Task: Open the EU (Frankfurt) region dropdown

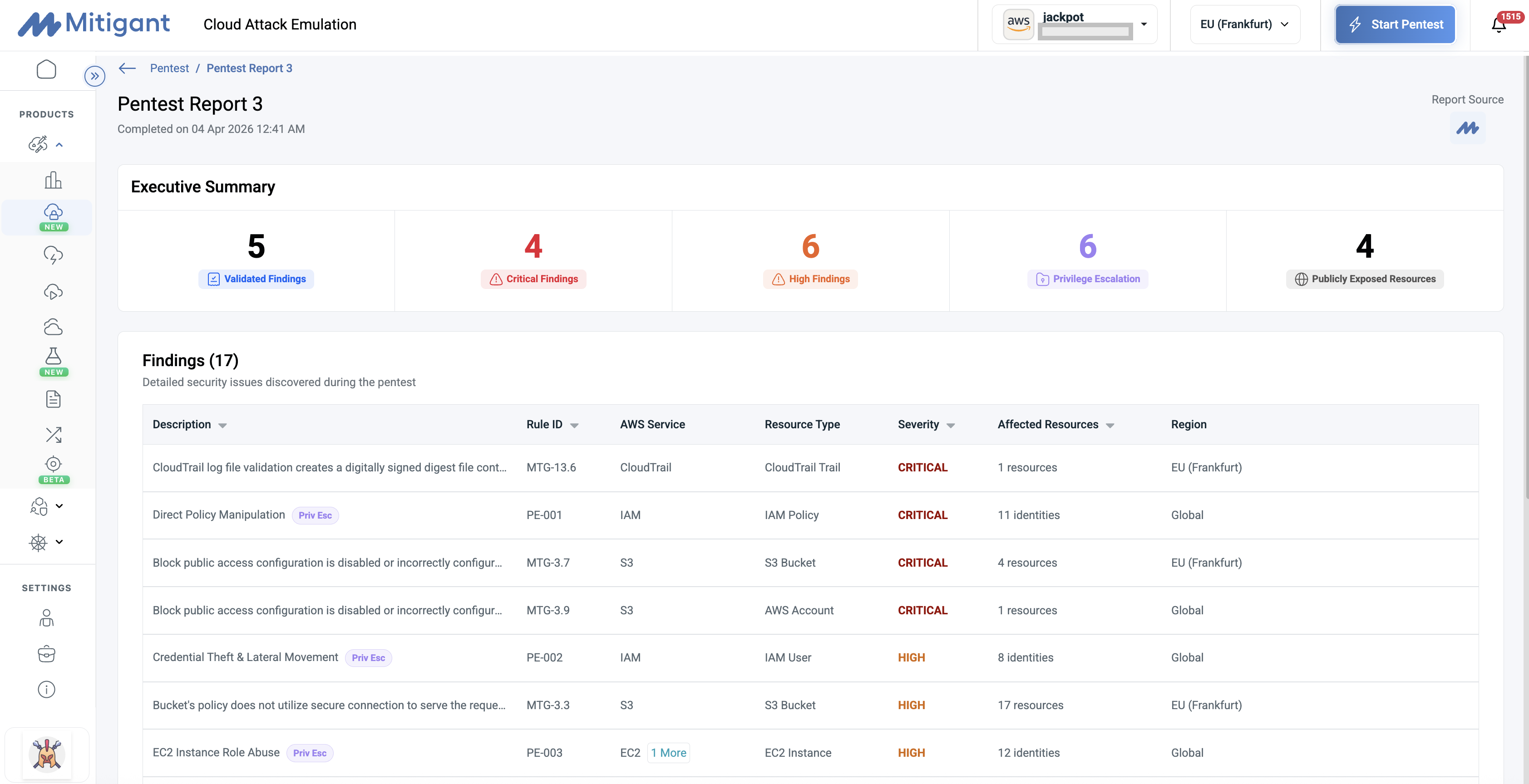Action: 1245,24
